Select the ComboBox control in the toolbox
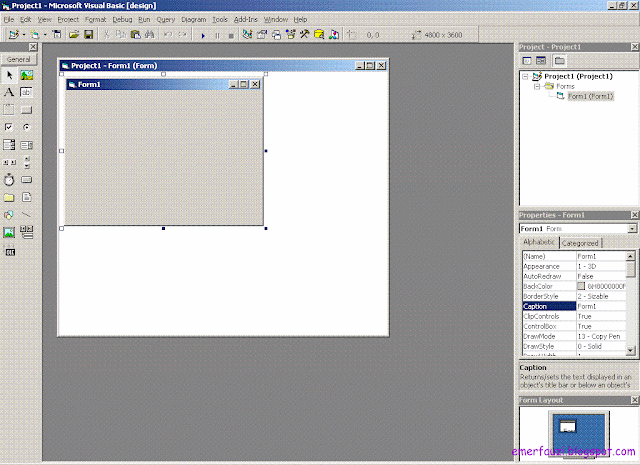This screenshot has width=640, height=465. coord(9,145)
